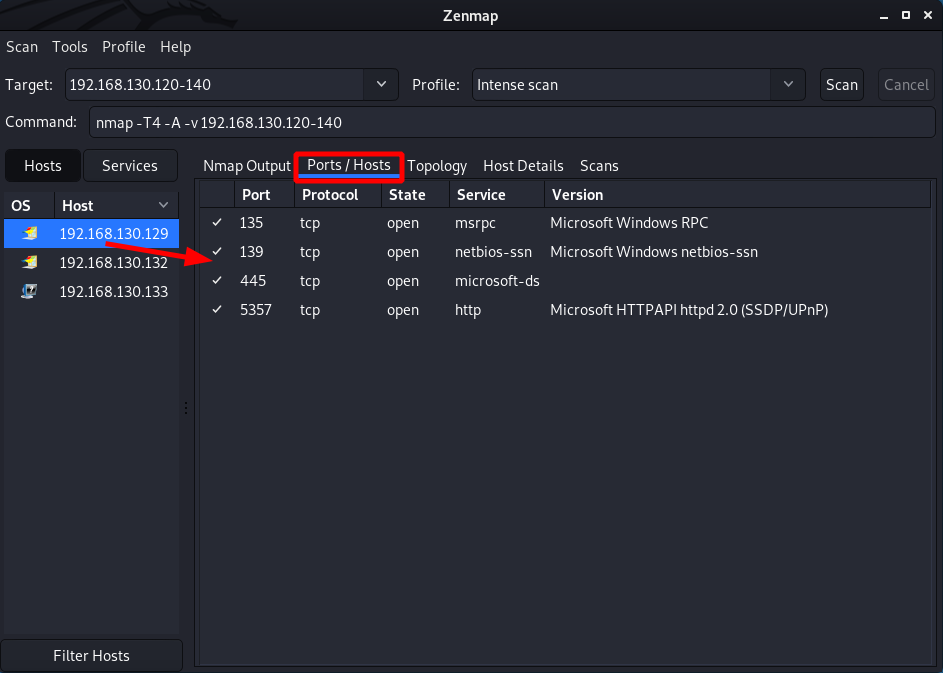Open the Tools menu
Image resolution: width=943 pixels, height=673 pixels.
(70, 47)
